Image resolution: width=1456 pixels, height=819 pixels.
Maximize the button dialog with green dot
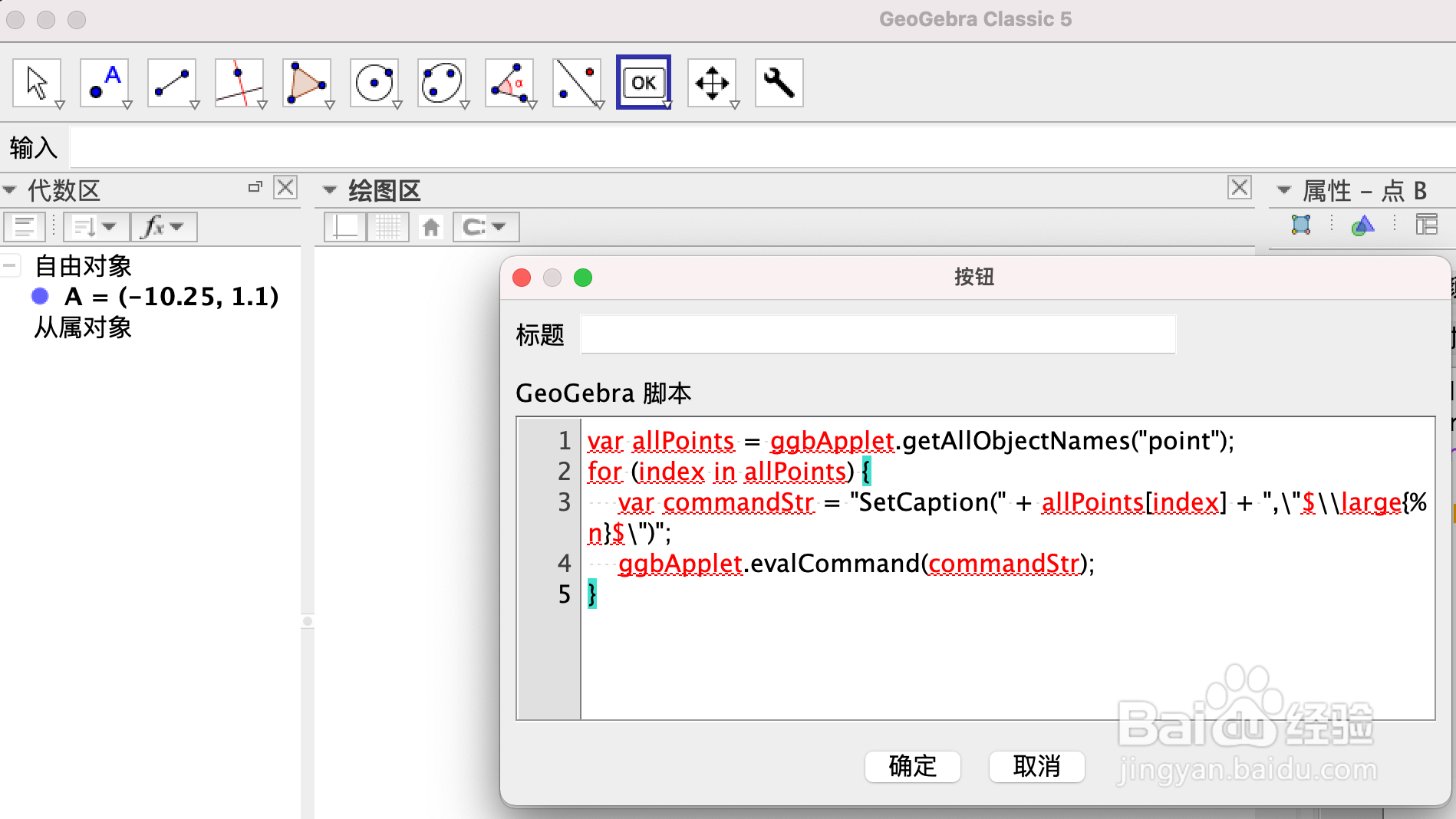tap(583, 278)
